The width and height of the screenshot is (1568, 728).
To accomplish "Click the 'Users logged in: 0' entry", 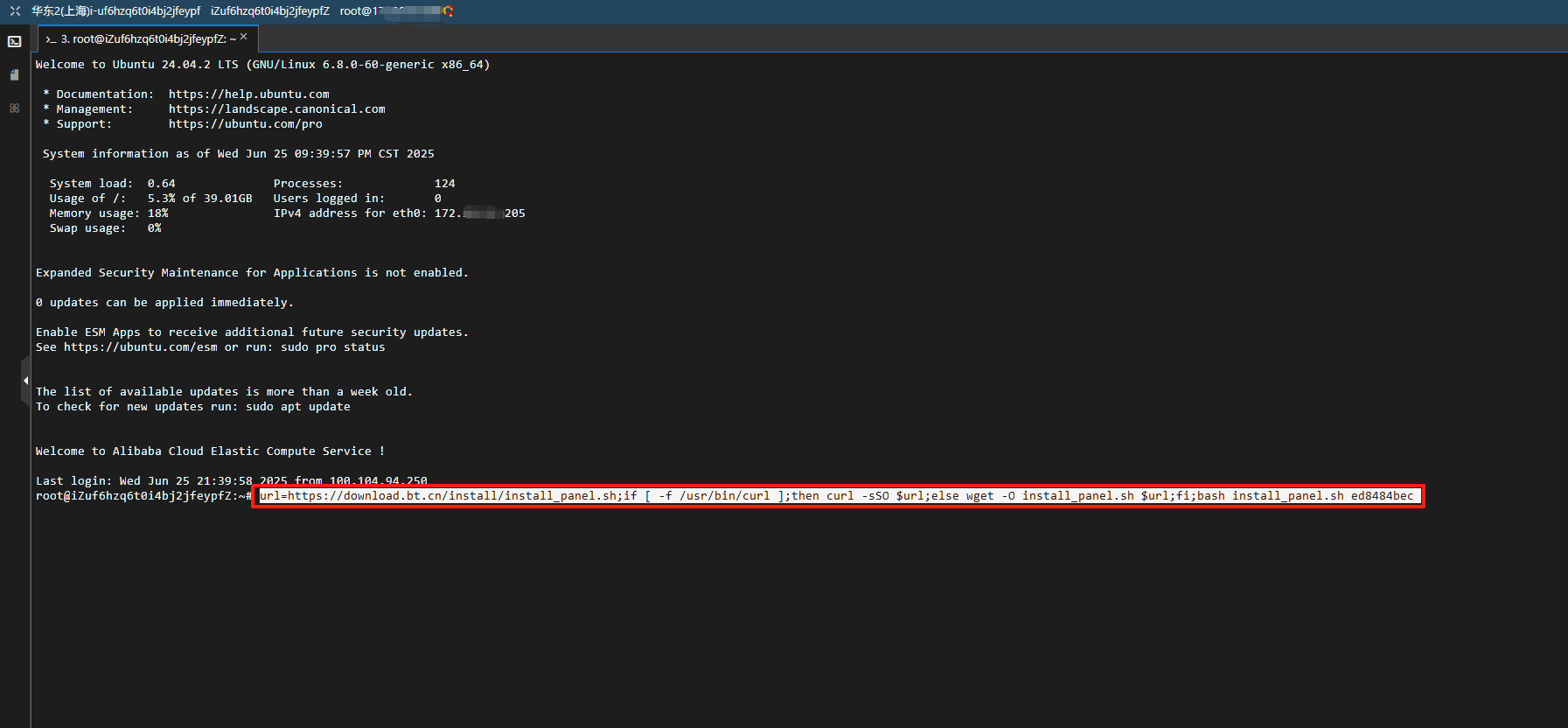I will click(358, 198).
